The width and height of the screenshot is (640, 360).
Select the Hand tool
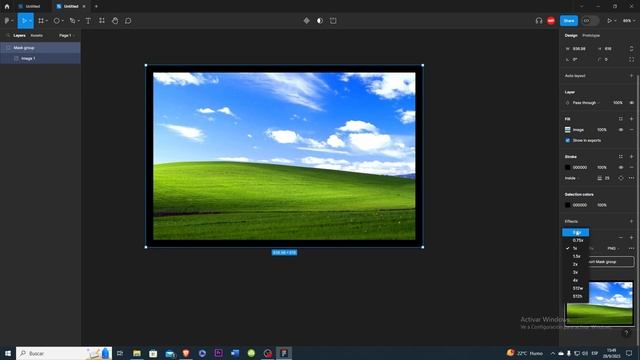[x=115, y=21]
